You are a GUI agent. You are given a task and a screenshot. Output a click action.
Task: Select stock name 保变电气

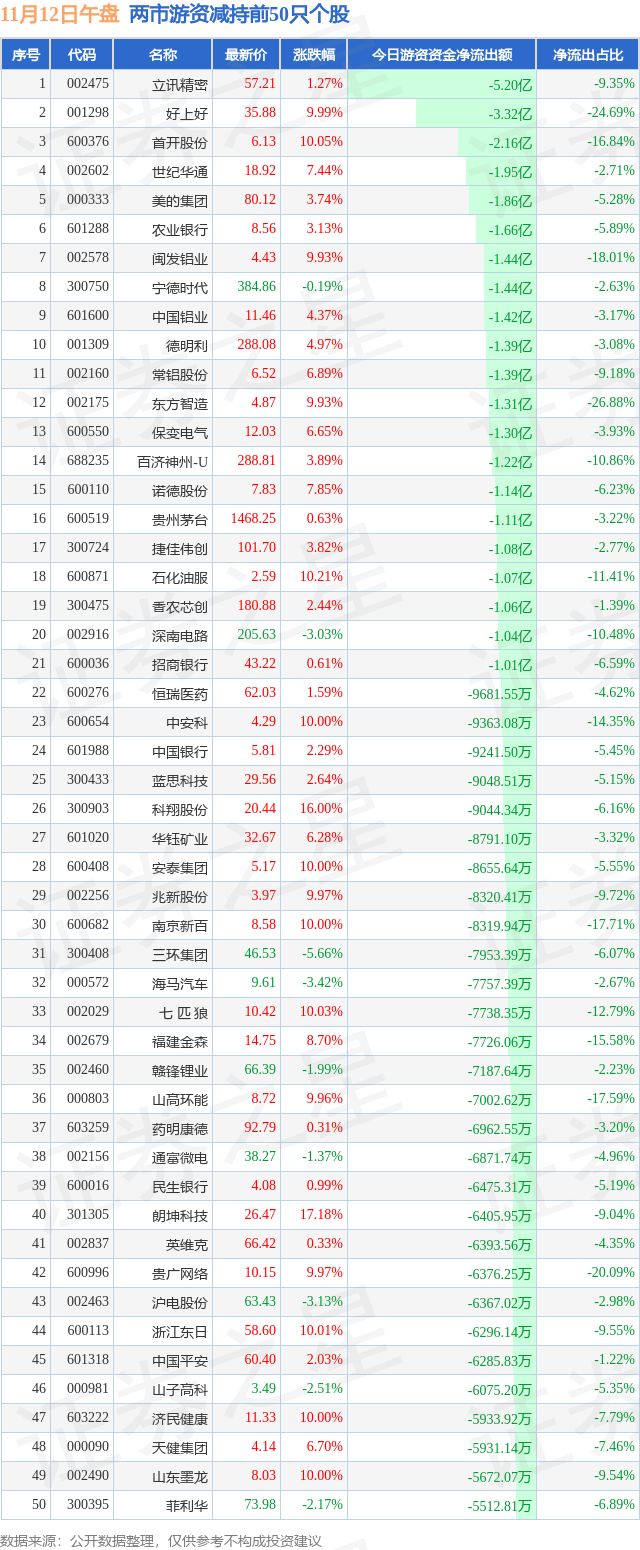180,433
